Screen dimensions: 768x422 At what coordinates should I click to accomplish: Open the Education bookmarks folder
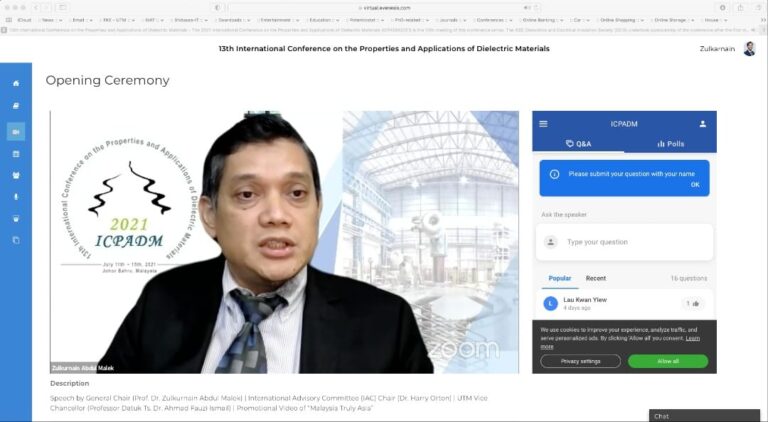(x=322, y=20)
